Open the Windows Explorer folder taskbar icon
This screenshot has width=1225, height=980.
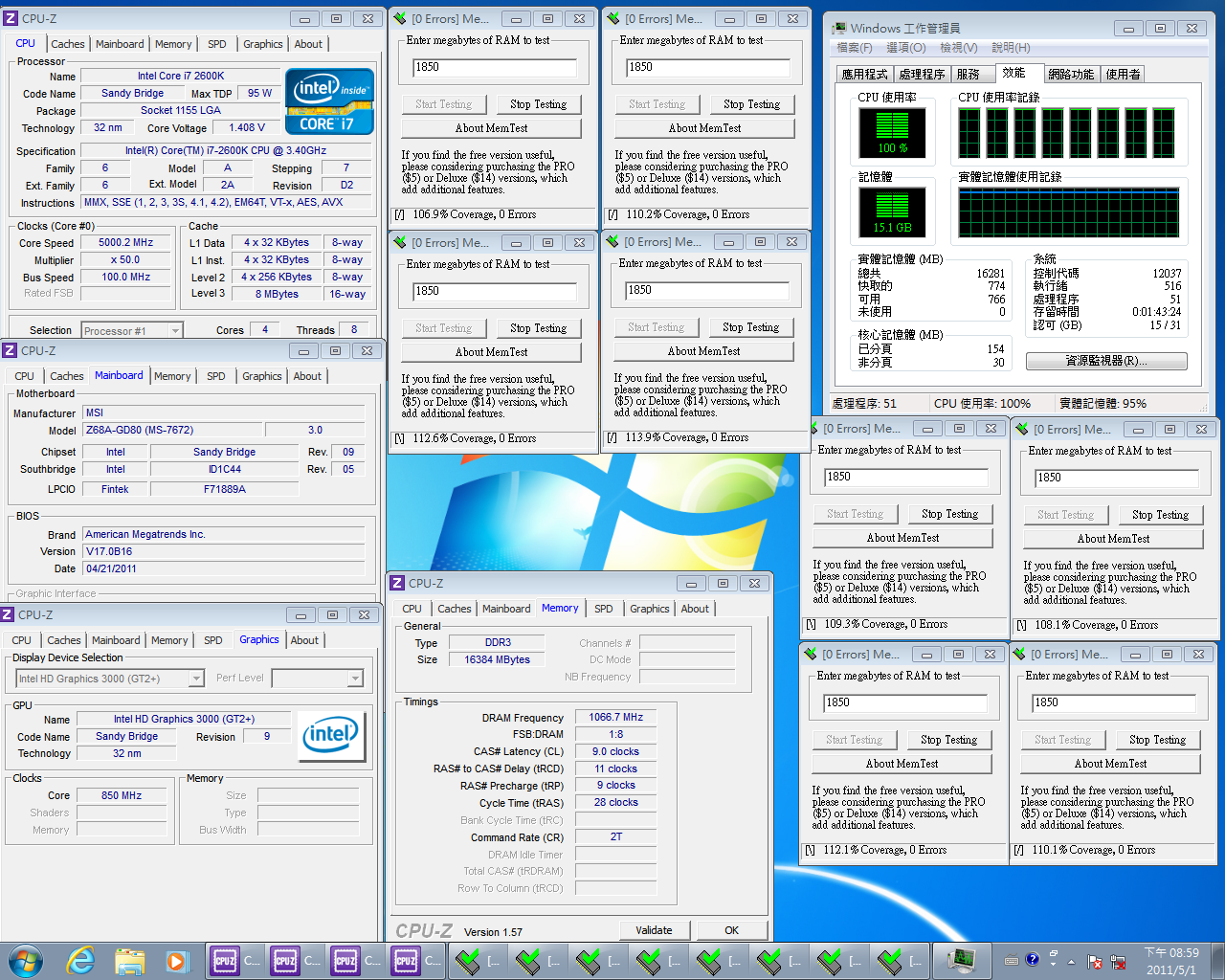[129, 960]
